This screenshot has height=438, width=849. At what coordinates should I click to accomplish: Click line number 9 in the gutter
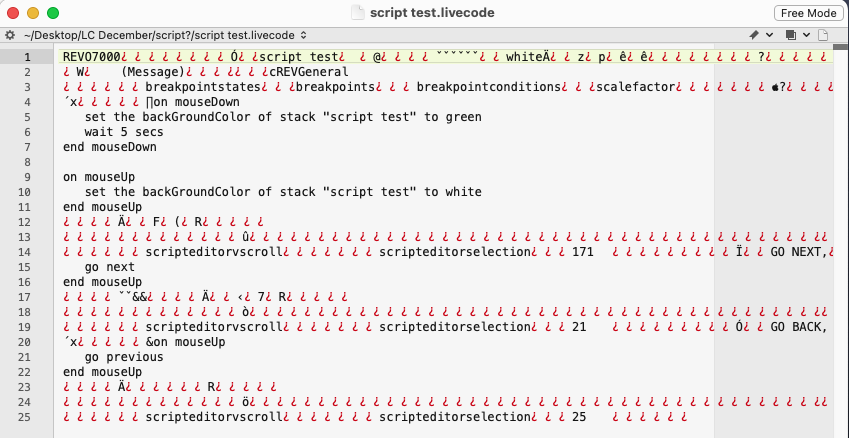[x=29, y=177]
